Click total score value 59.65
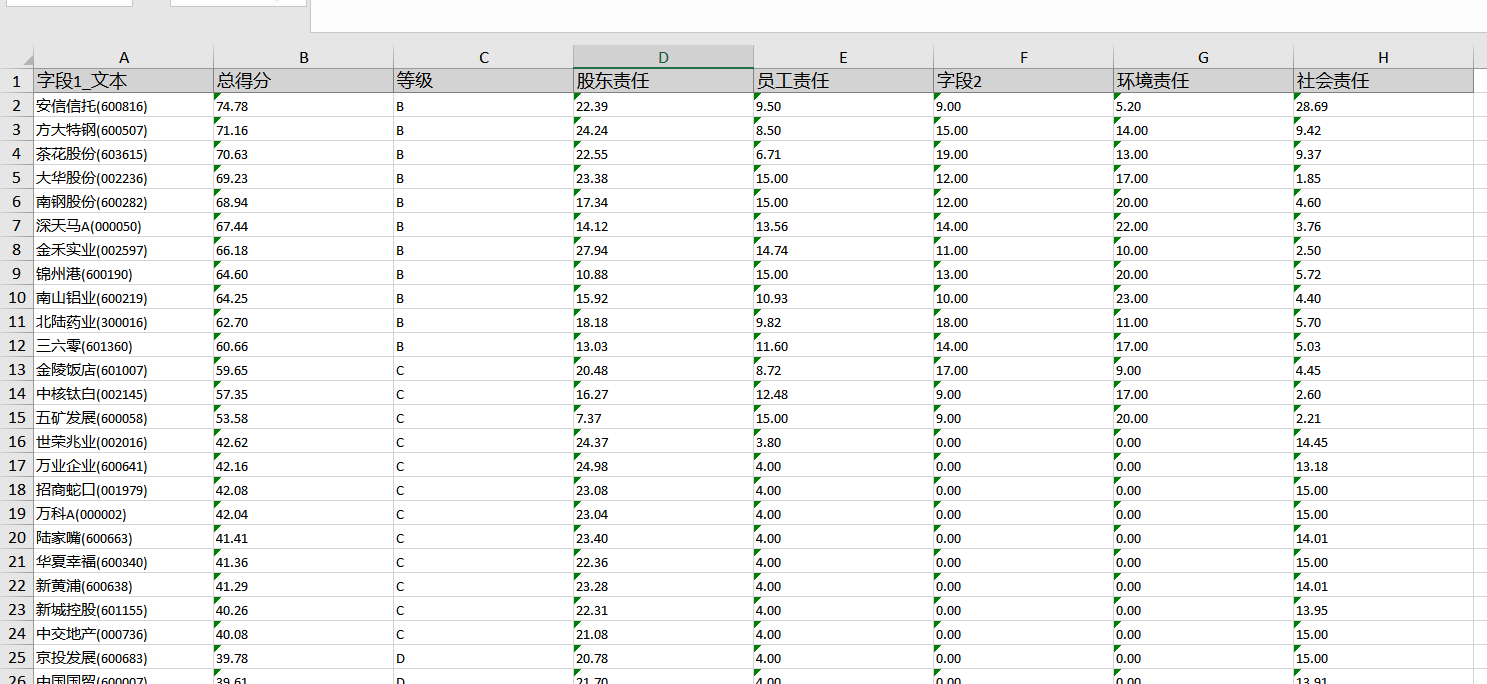Viewport: 1487px width, 684px height. point(304,369)
